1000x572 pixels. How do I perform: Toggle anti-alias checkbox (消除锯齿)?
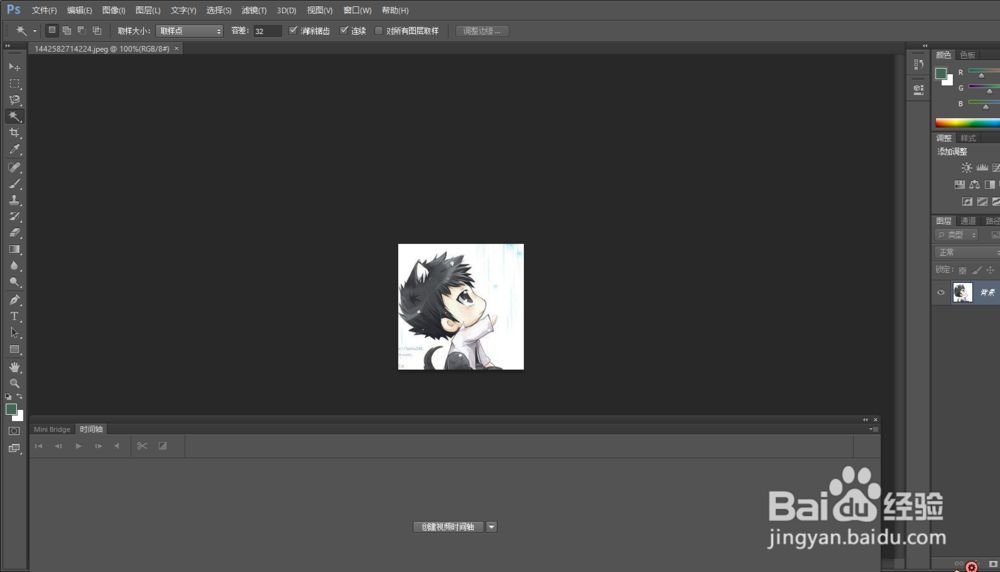click(293, 30)
